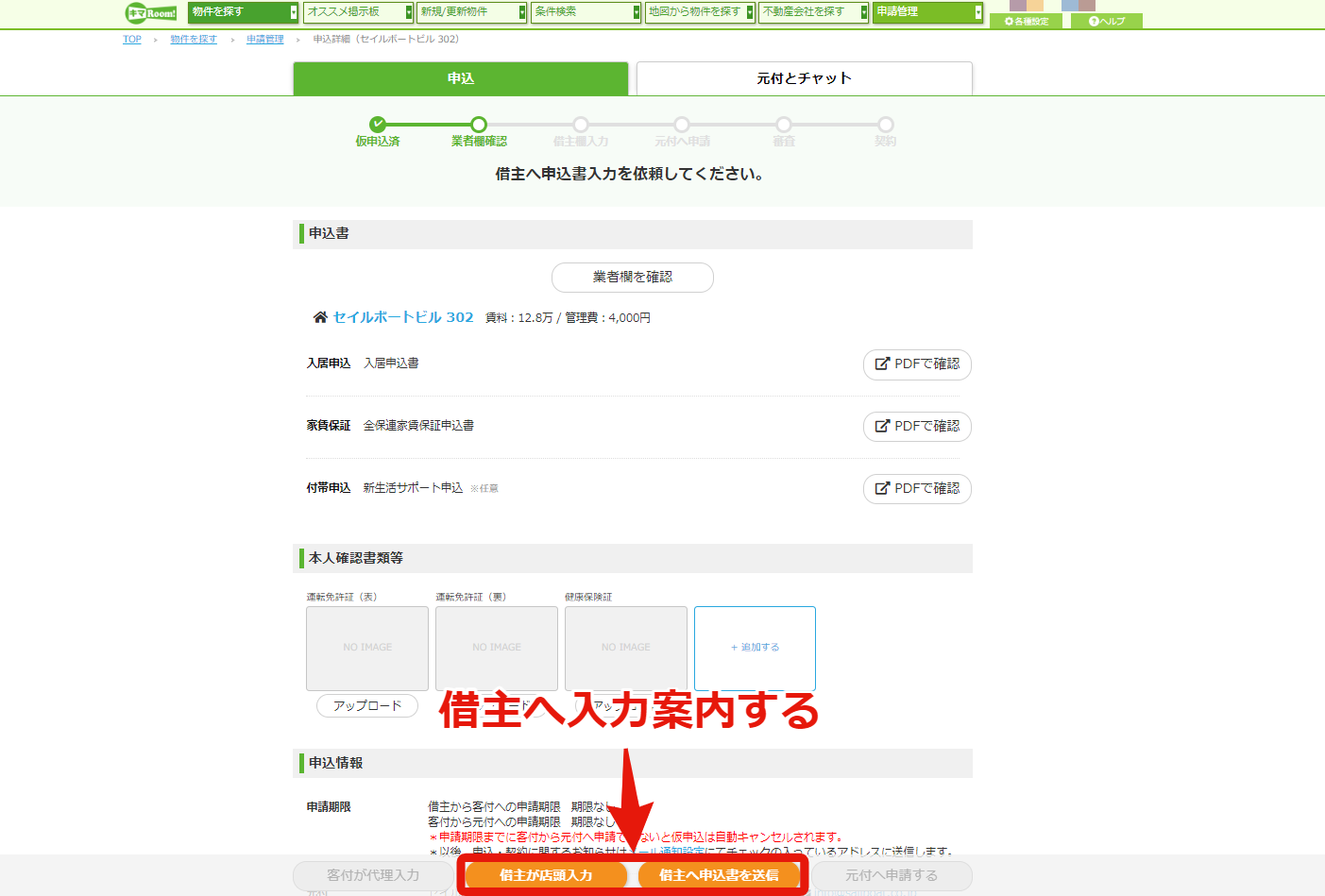Click the Room logo icon in the header

pos(151,12)
